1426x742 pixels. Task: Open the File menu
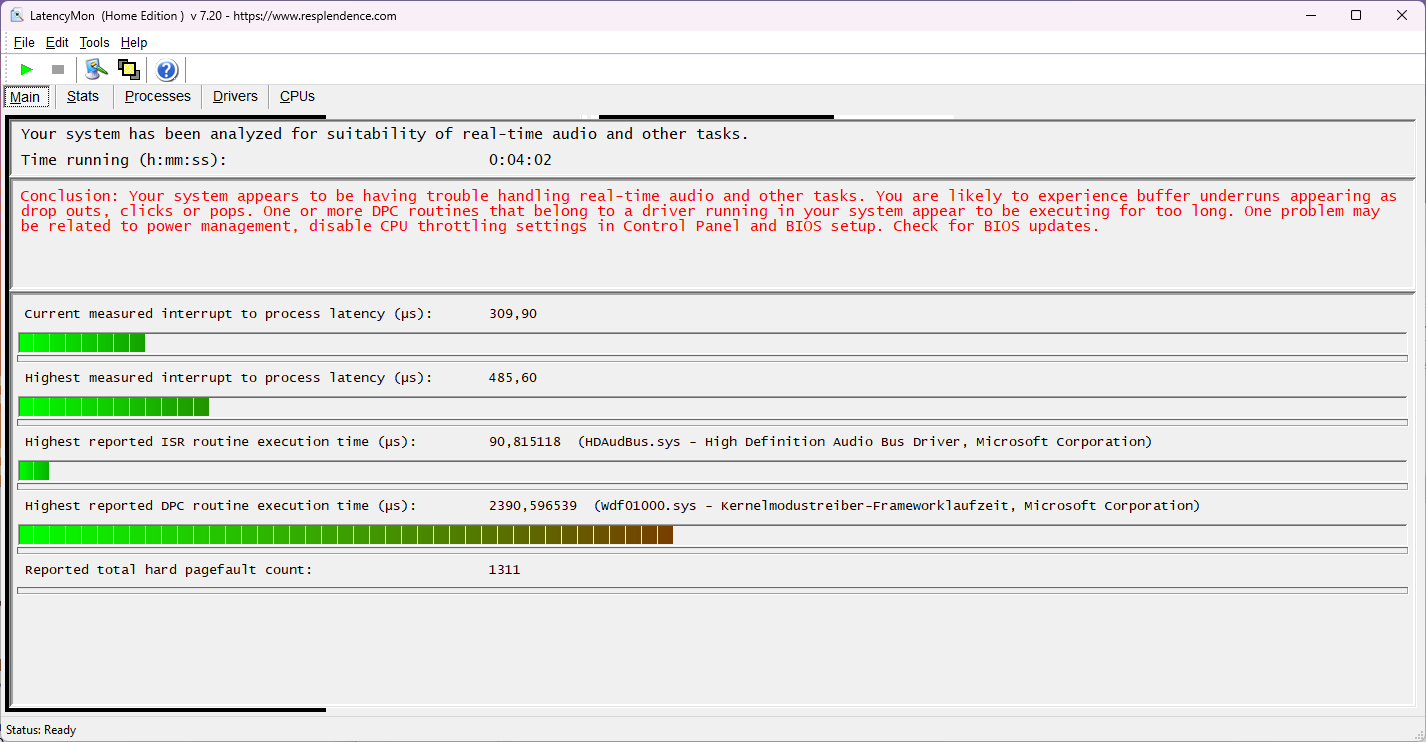(x=24, y=42)
